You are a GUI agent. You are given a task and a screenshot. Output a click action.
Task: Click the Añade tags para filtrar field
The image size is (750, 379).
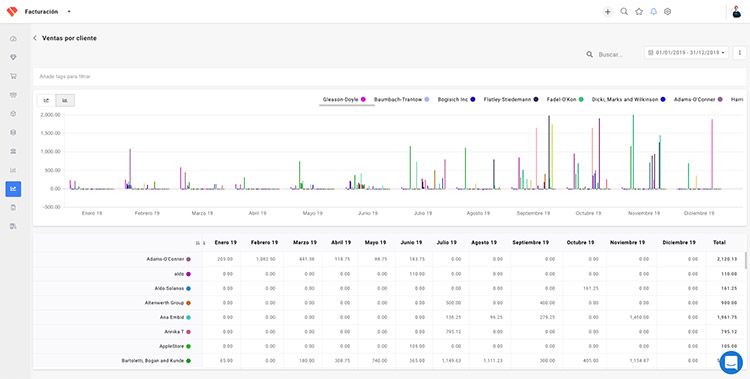(x=389, y=77)
